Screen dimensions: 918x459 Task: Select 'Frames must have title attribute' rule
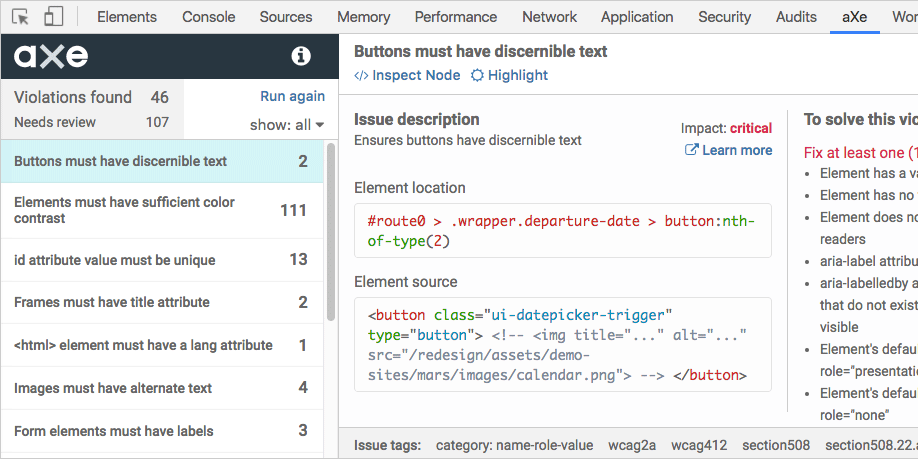click(x=162, y=302)
